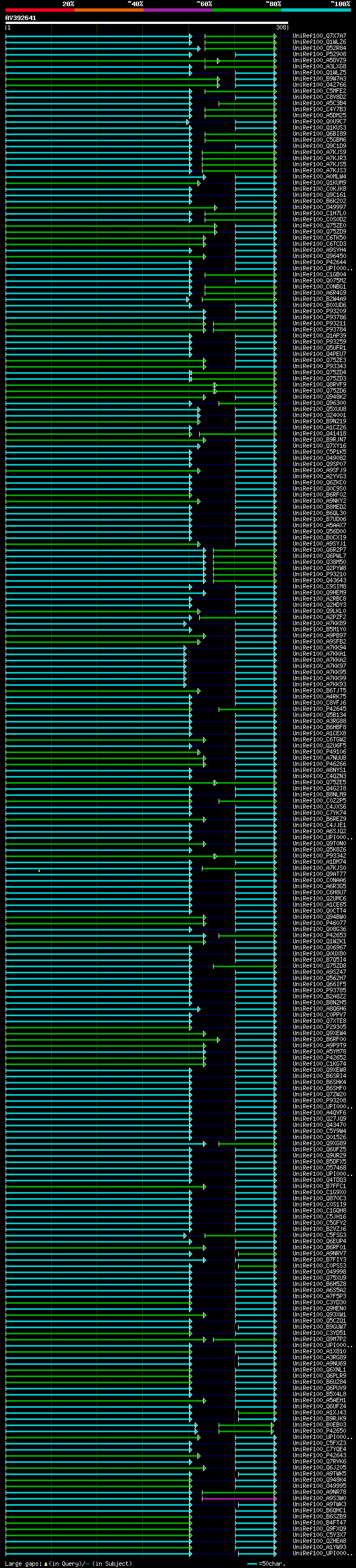This screenshot has width=356, height=1568.
Task: Open entry UniRef100_P93259
Action: pos(319,342)
